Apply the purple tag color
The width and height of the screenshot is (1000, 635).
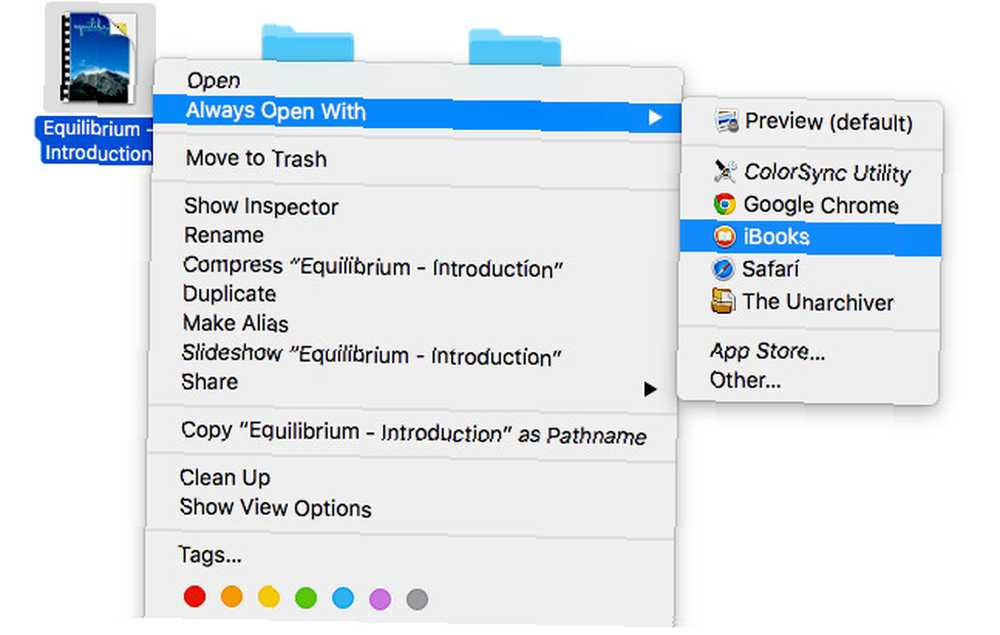(380, 599)
